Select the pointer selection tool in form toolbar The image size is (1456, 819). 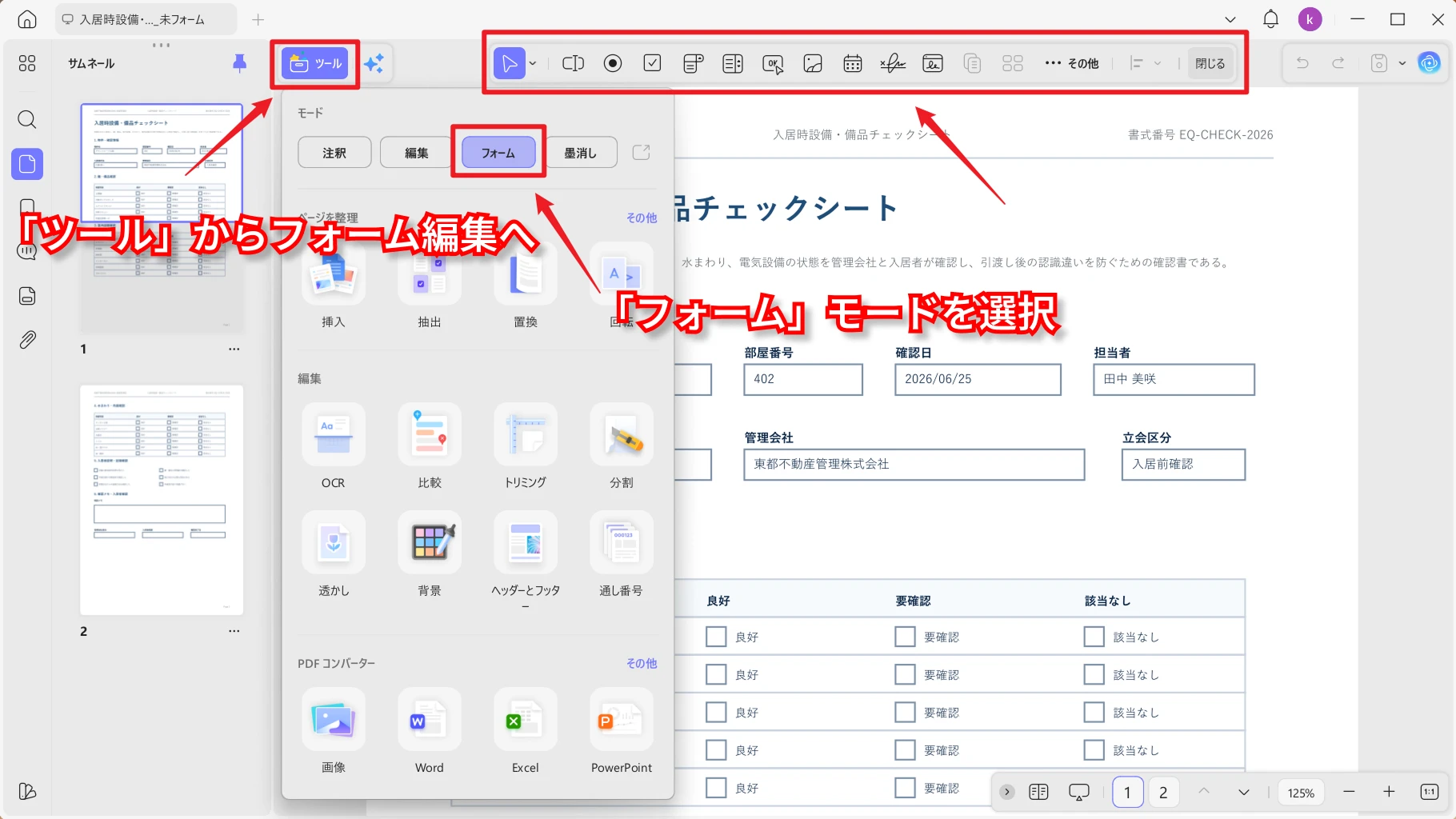click(510, 63)
